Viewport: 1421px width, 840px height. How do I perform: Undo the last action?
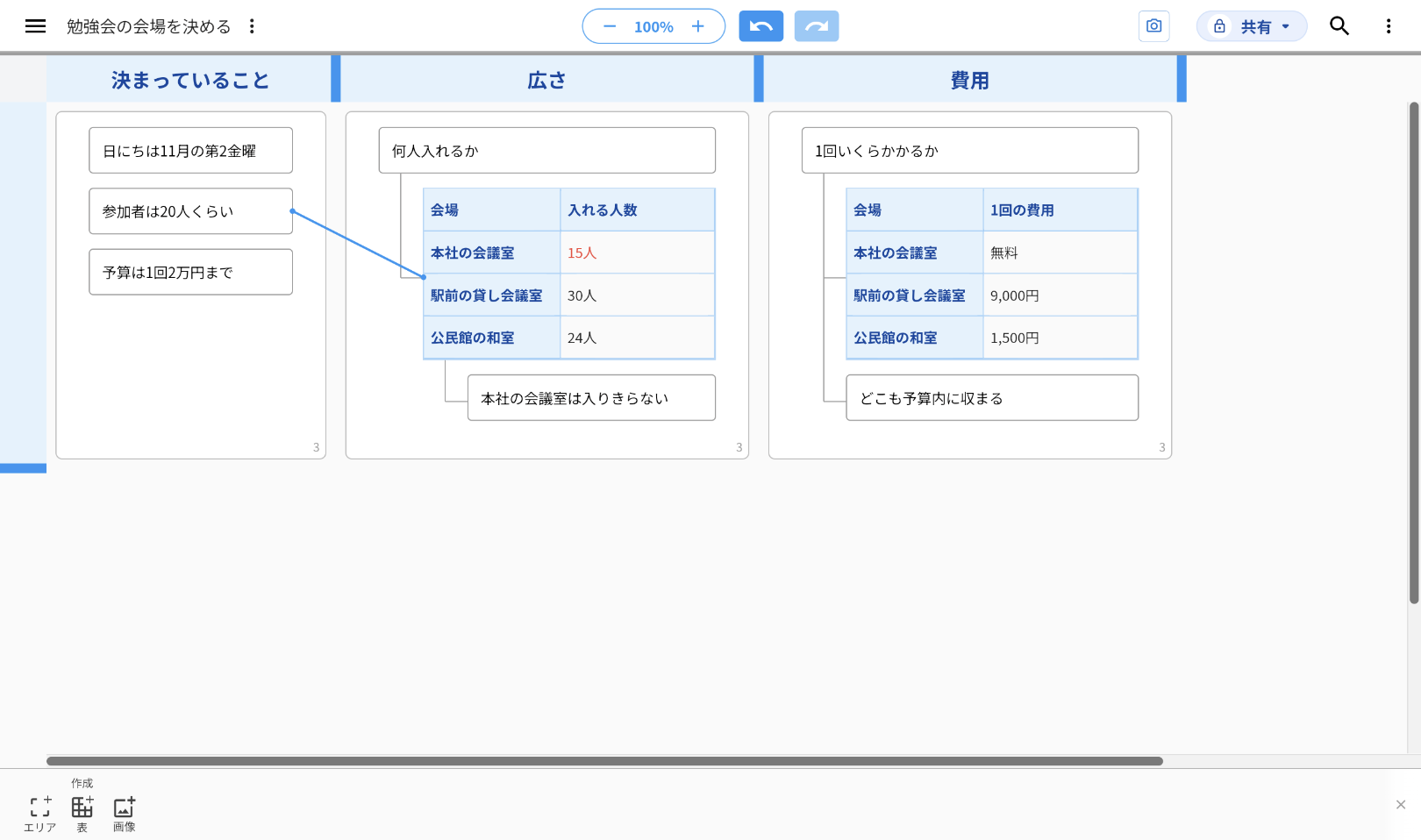coord(760,26)
